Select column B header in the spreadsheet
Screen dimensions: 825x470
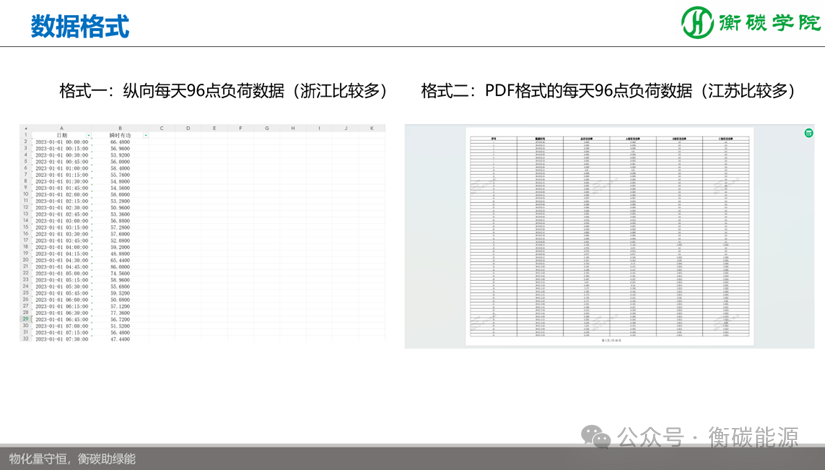tap(120, 128)
